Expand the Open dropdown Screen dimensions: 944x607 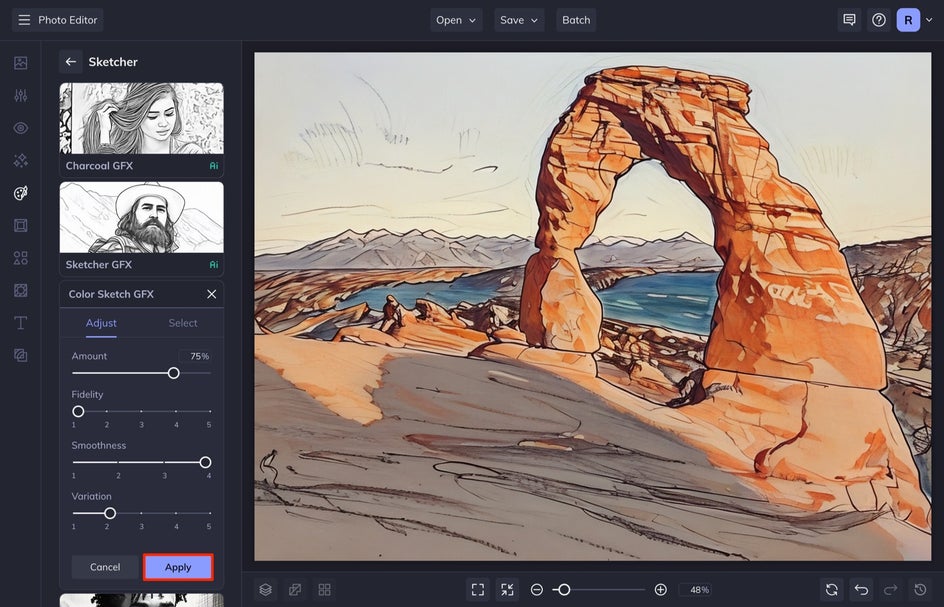click(456, 20)
